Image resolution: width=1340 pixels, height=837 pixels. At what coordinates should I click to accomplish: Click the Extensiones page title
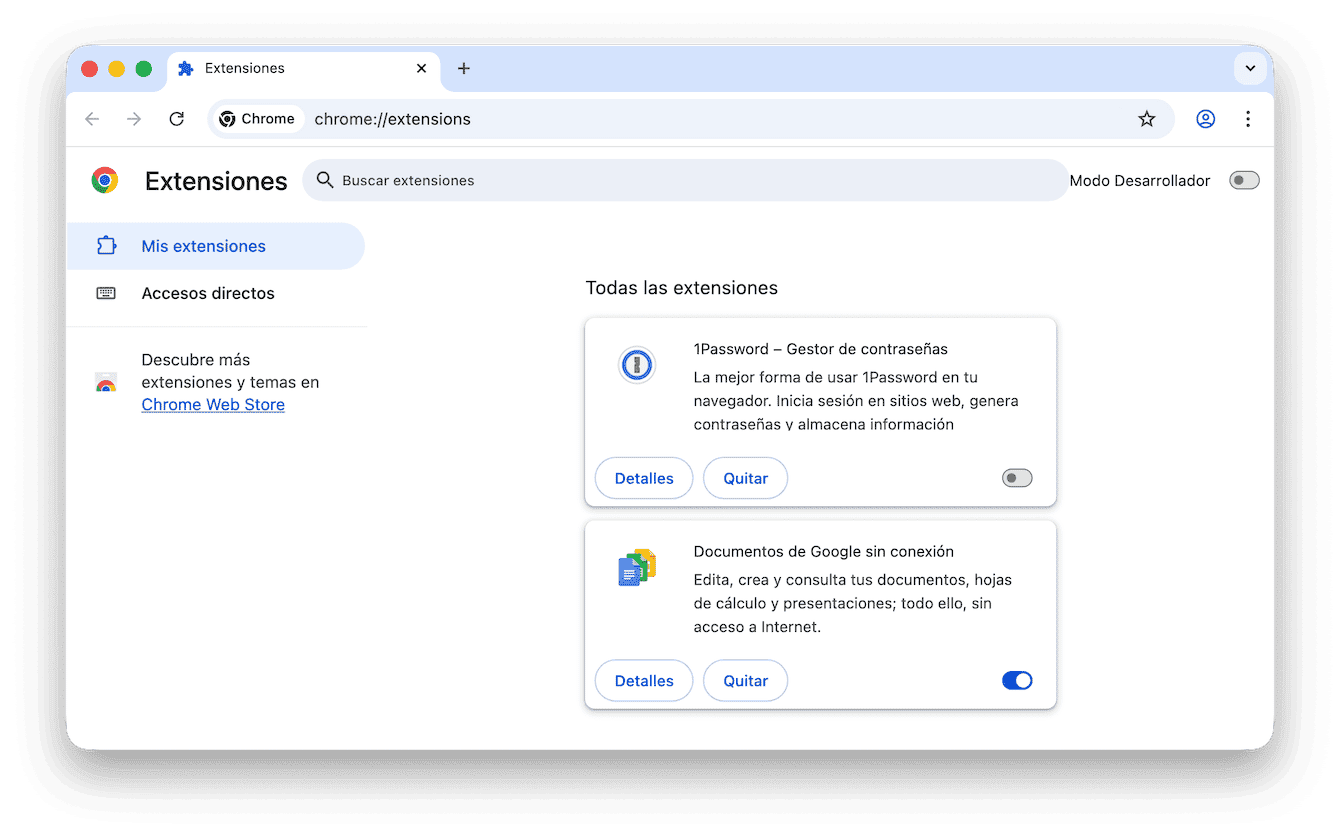click(x=216, y=181)
